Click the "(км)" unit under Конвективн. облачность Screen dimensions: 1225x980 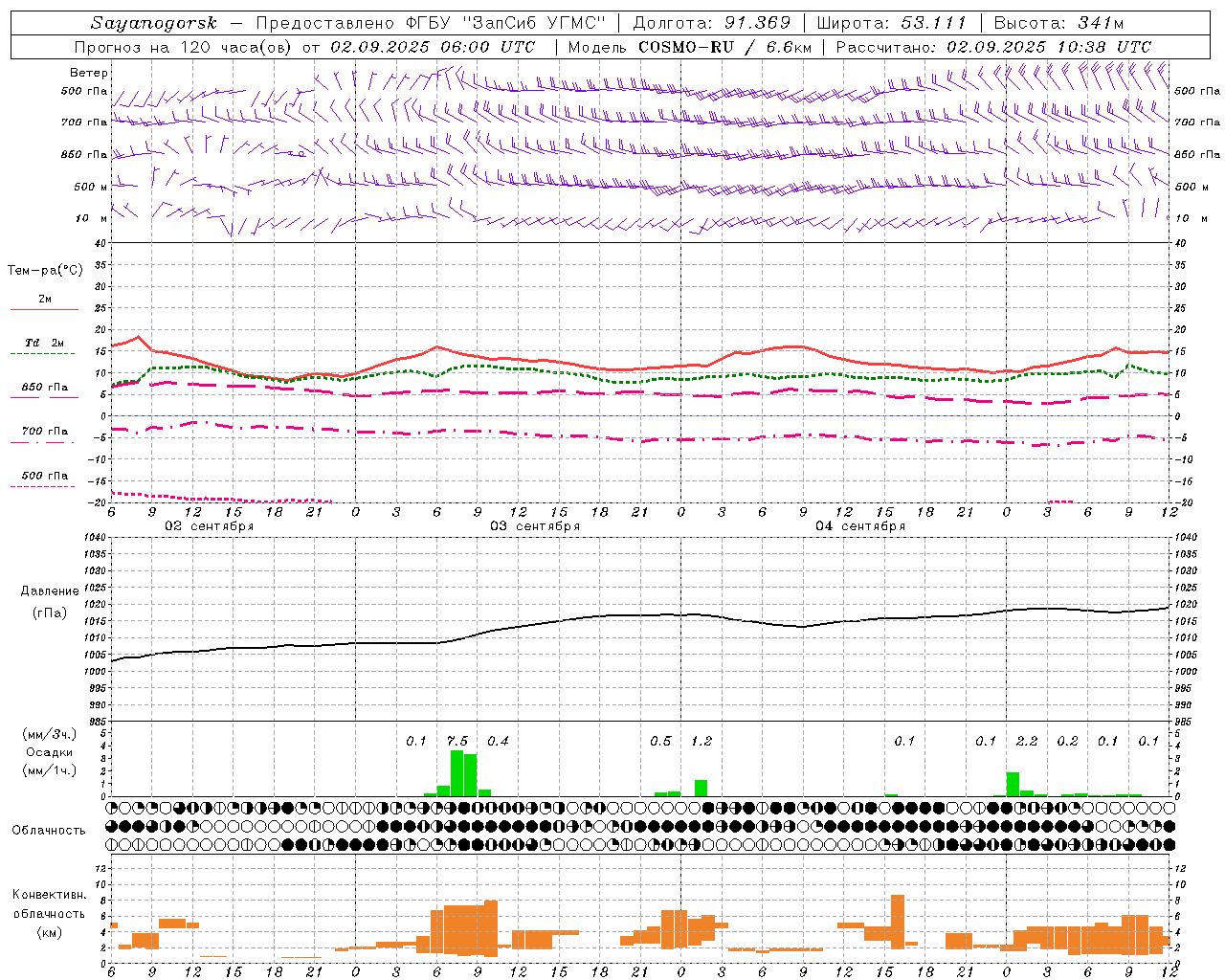pyautogui.click(x=49, y=932)
